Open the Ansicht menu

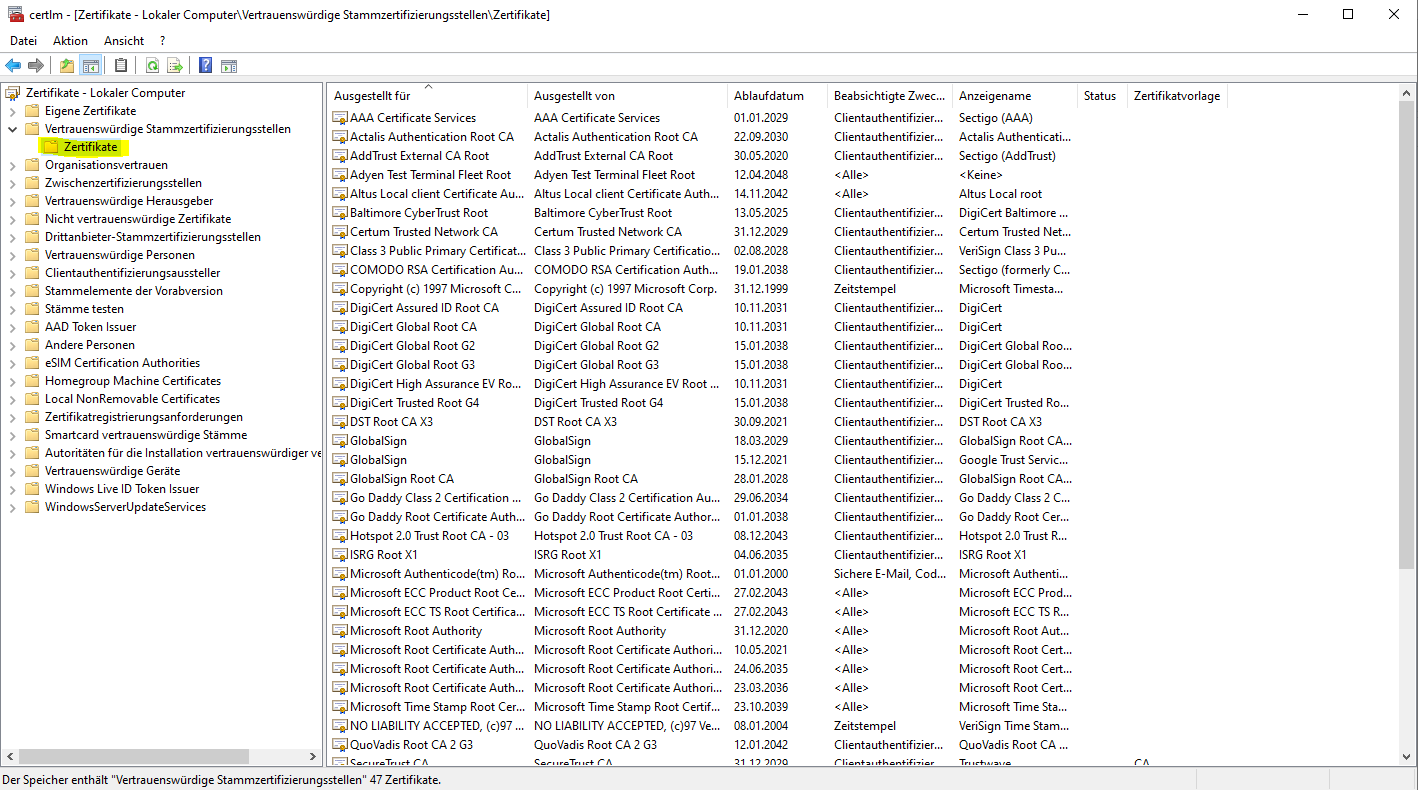pos(124,41)
